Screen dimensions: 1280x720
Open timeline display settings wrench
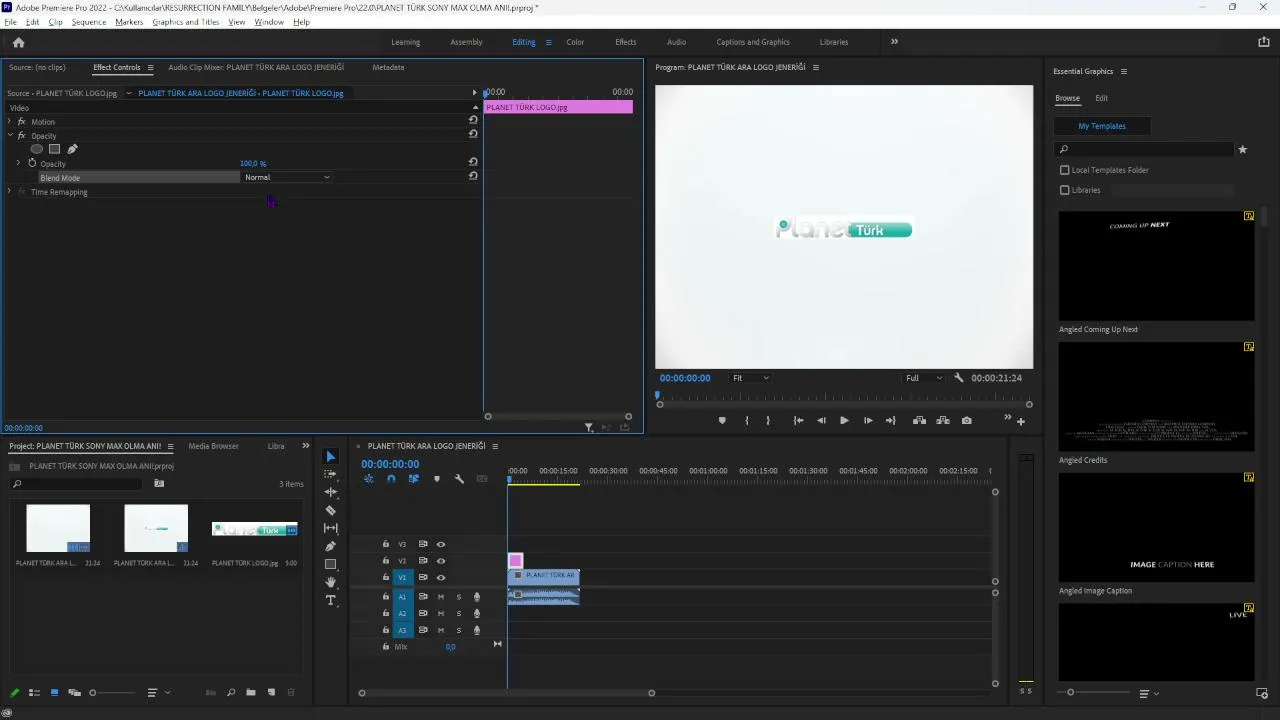pos(459,479)
